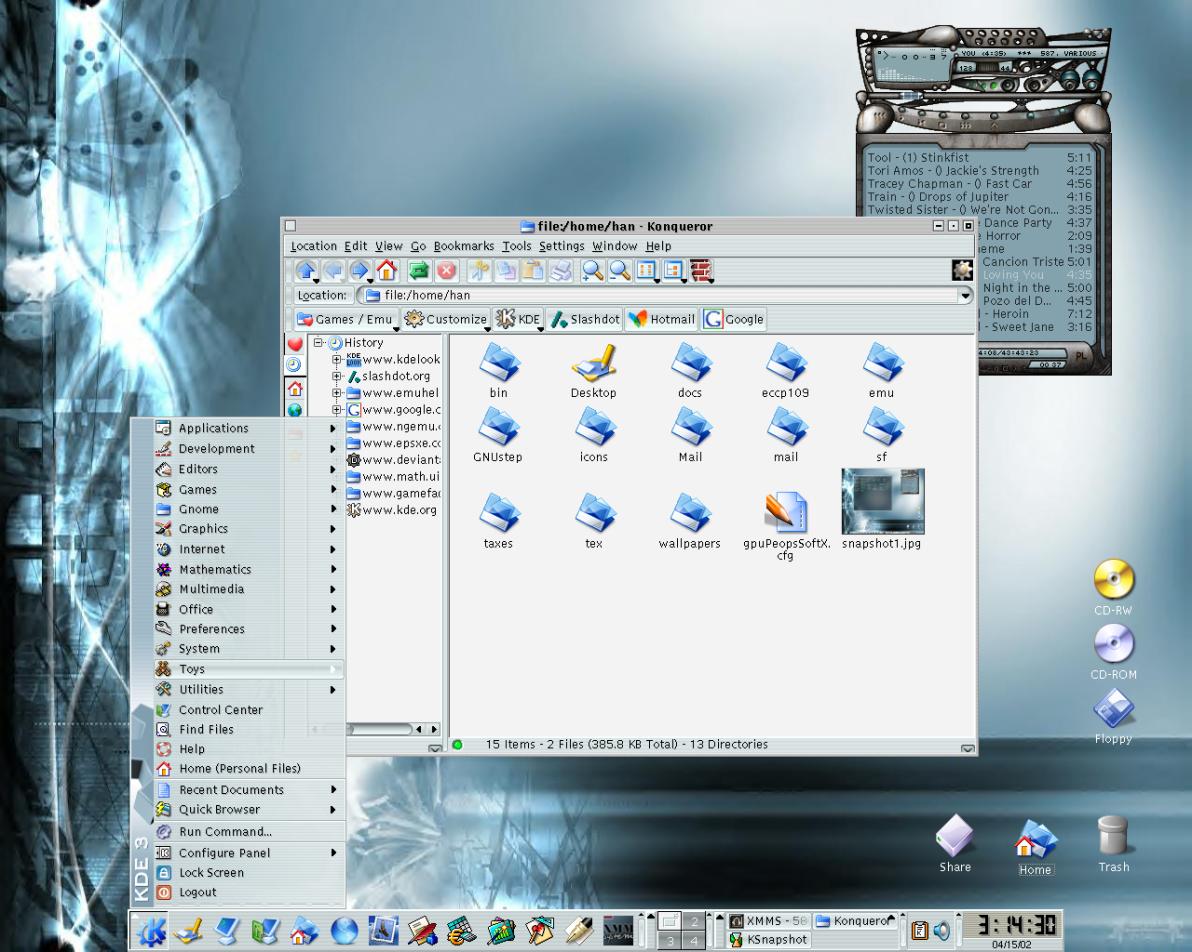Switch to tree view mode in toolbar

coord(674,270)
